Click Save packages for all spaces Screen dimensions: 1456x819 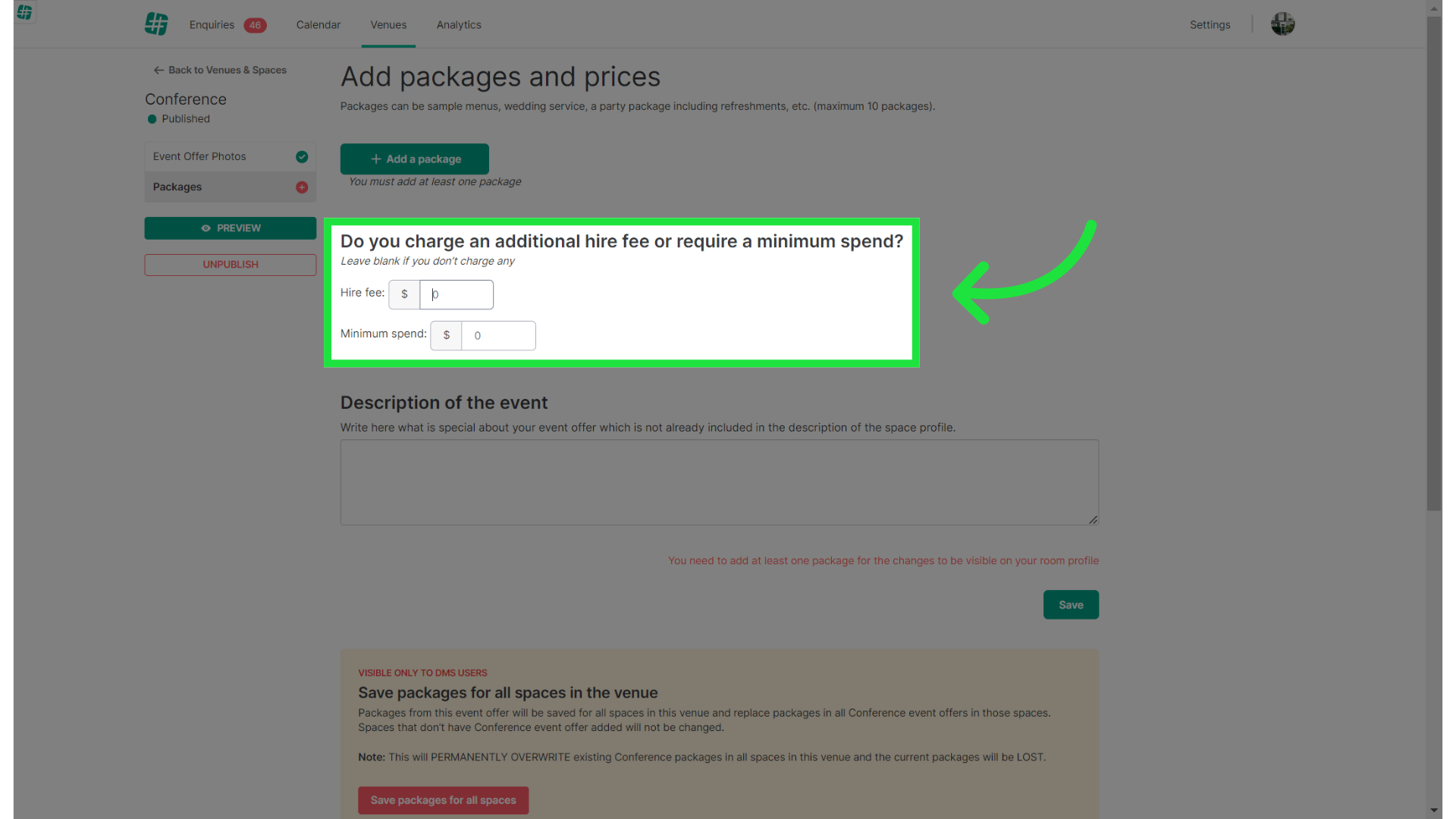point(443,800)
